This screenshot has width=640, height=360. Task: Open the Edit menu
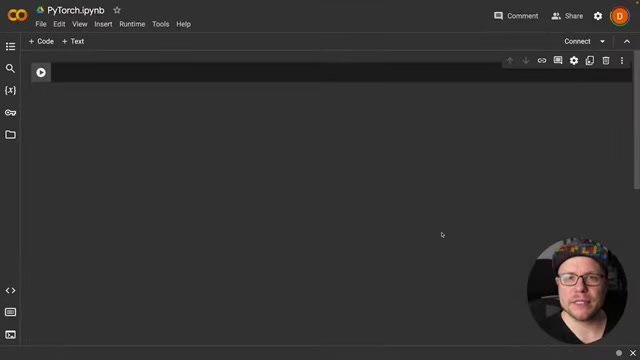click(59, 24)
